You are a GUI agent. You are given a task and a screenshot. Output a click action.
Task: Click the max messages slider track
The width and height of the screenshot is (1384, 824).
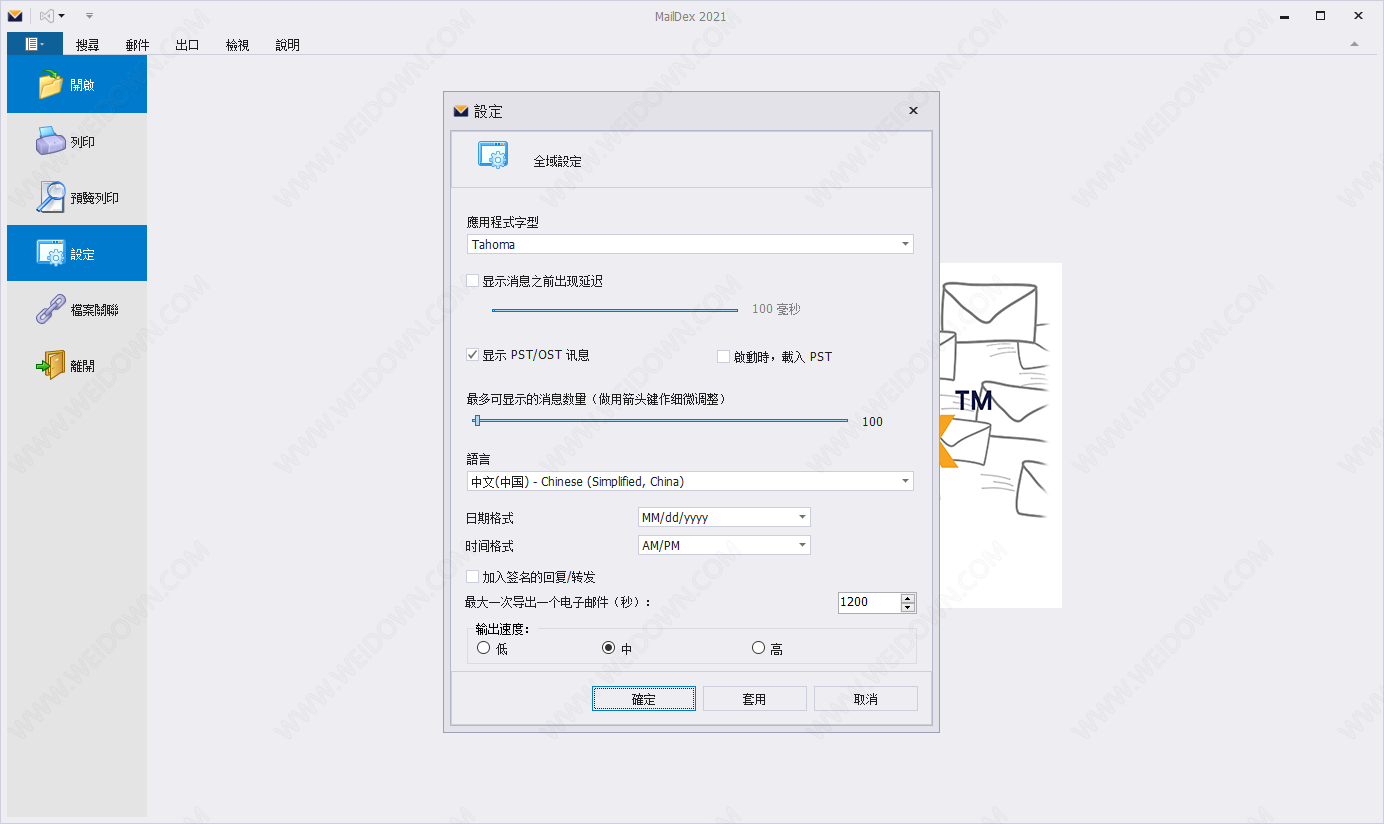(660, 421)
